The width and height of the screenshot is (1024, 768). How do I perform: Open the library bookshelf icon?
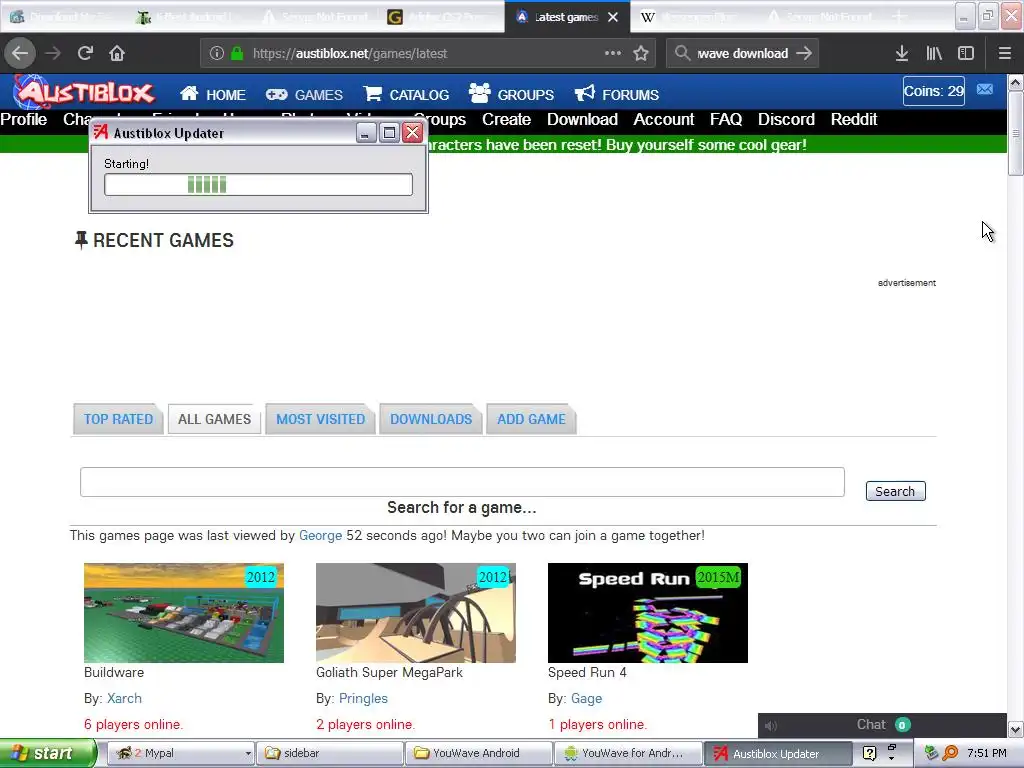pyautogui.click(x=934, y=54)
